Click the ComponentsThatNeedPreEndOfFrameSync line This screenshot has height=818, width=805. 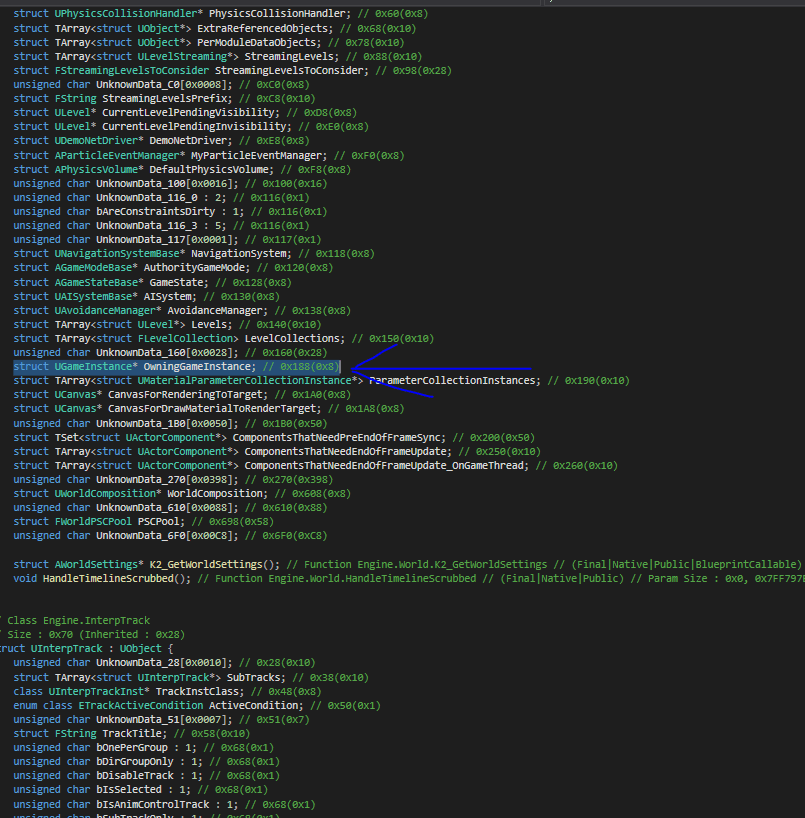click(274, 438)
